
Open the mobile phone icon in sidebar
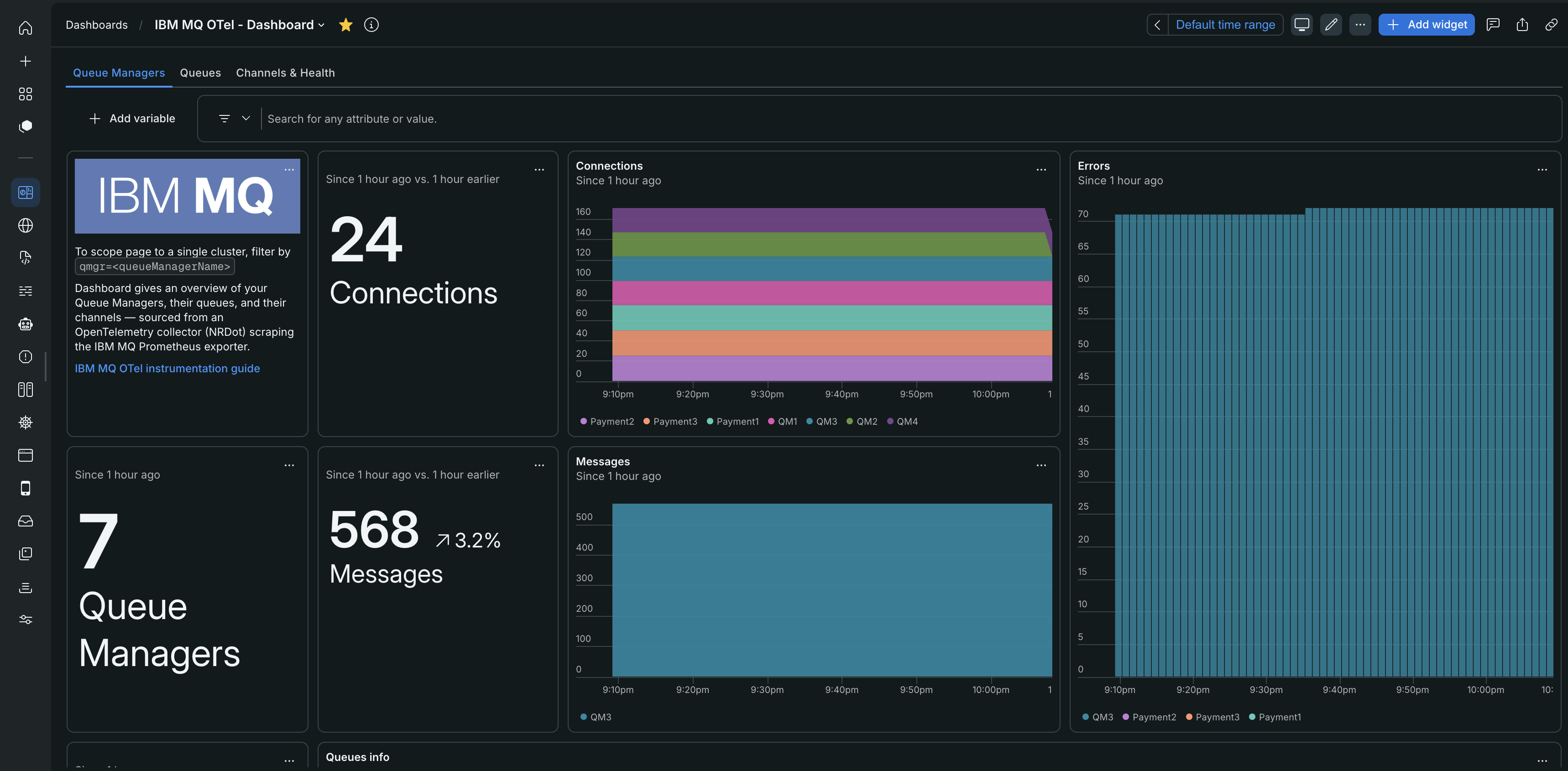click(26, 488)
